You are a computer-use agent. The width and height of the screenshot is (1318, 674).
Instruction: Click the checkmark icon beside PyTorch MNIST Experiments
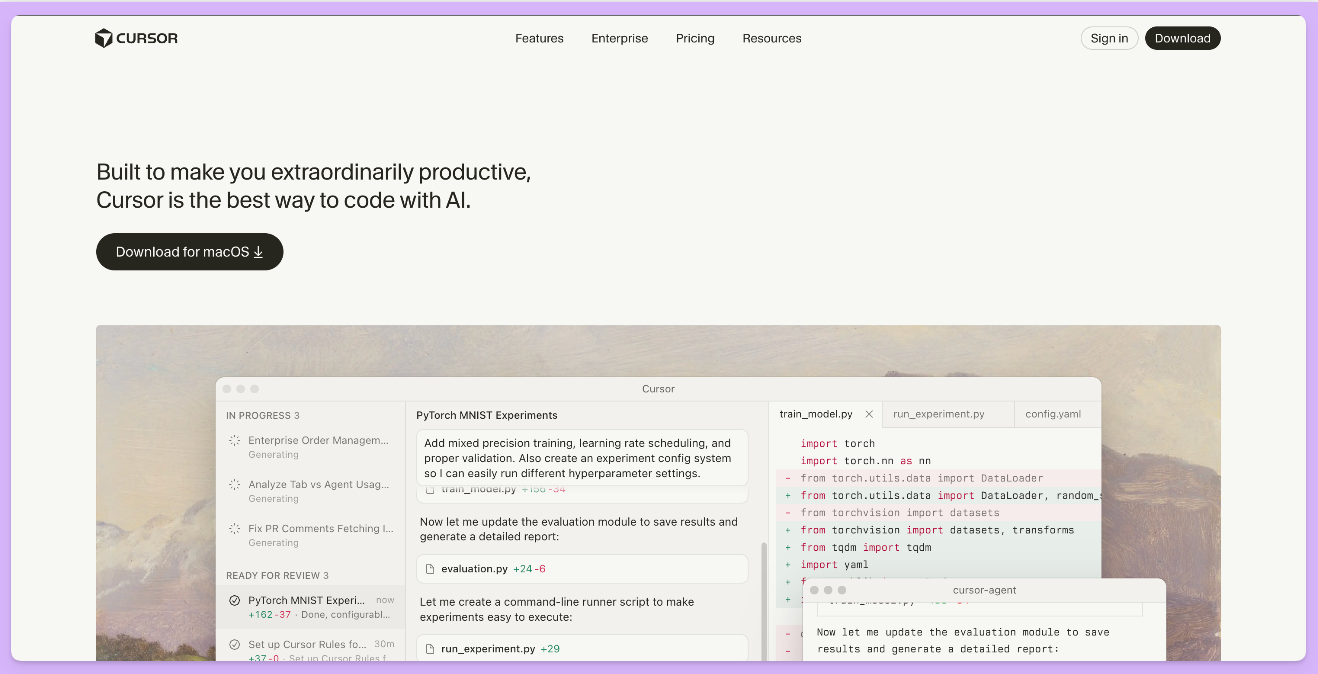pos(234,601)
